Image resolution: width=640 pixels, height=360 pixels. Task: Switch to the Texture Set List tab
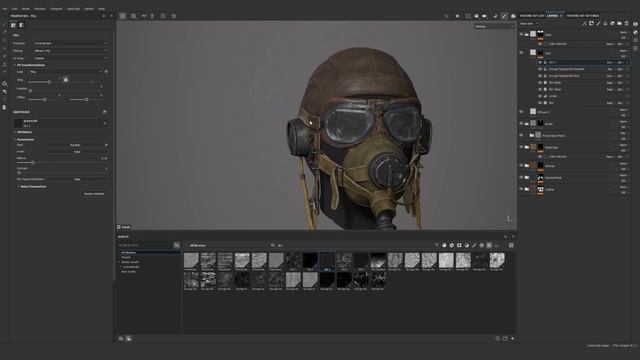(532, 16)
